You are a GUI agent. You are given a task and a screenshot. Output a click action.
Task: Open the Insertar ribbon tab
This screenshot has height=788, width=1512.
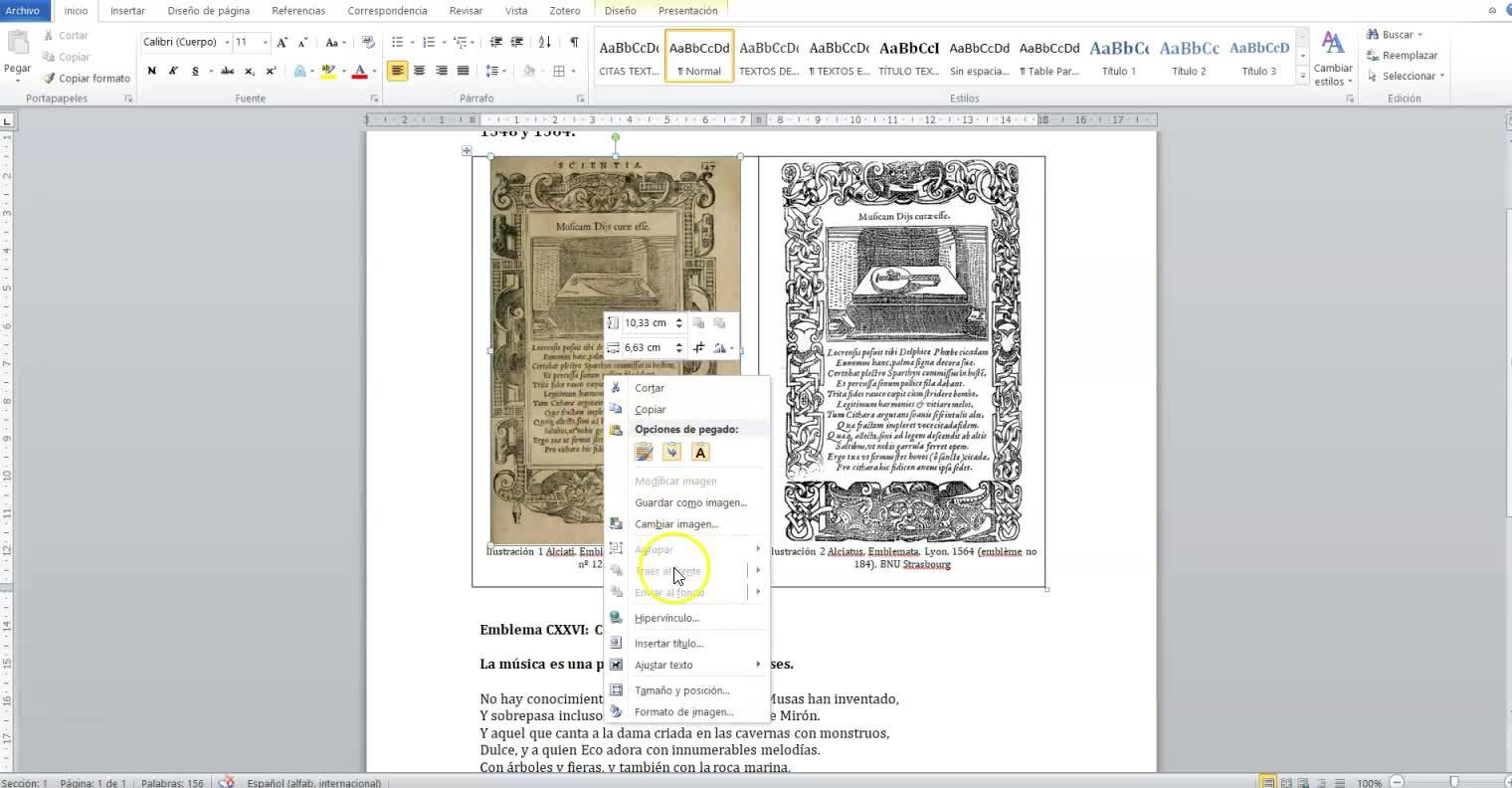pos(127,11)
